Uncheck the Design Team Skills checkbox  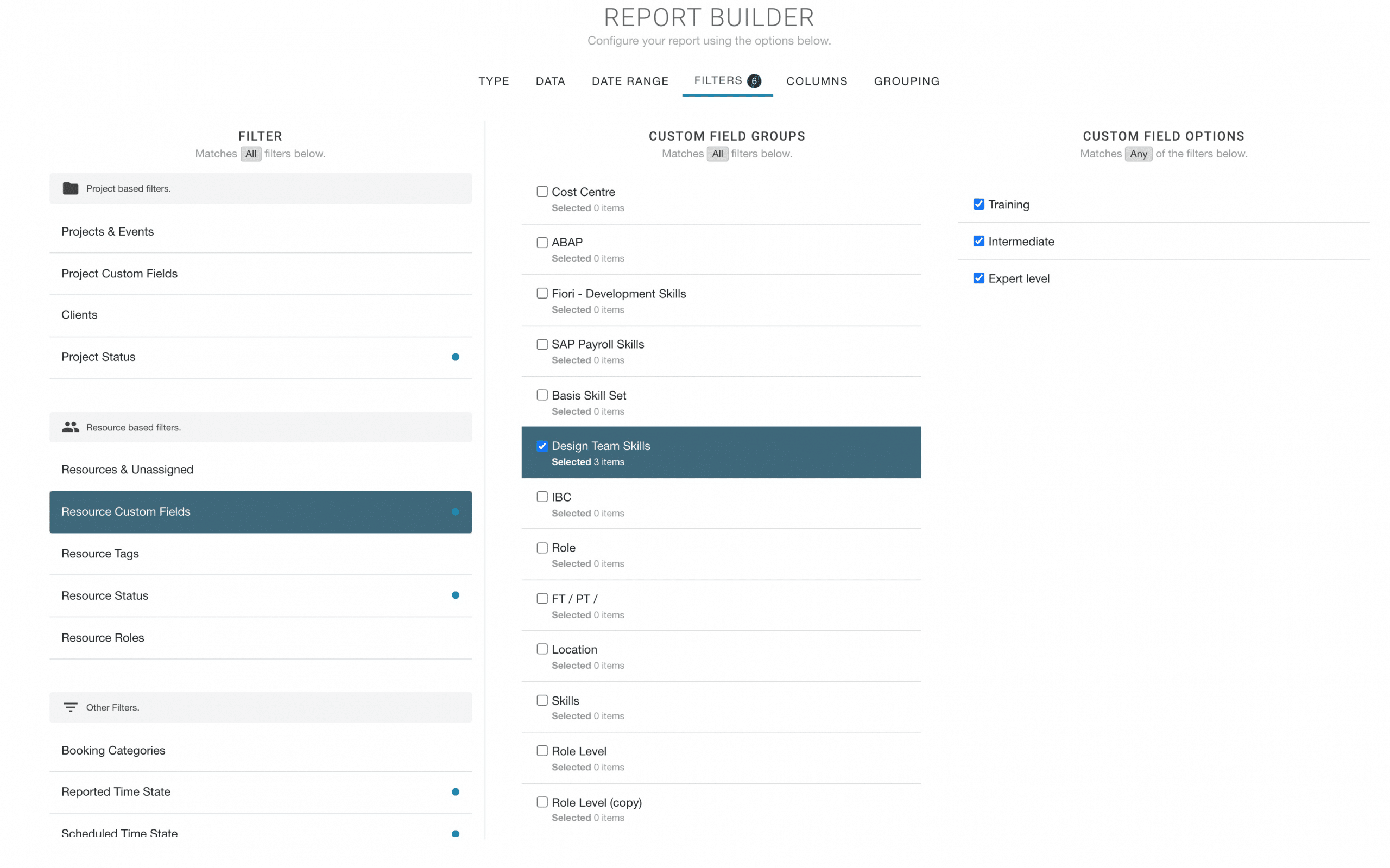pyautogui.click(x=542, y=446)
